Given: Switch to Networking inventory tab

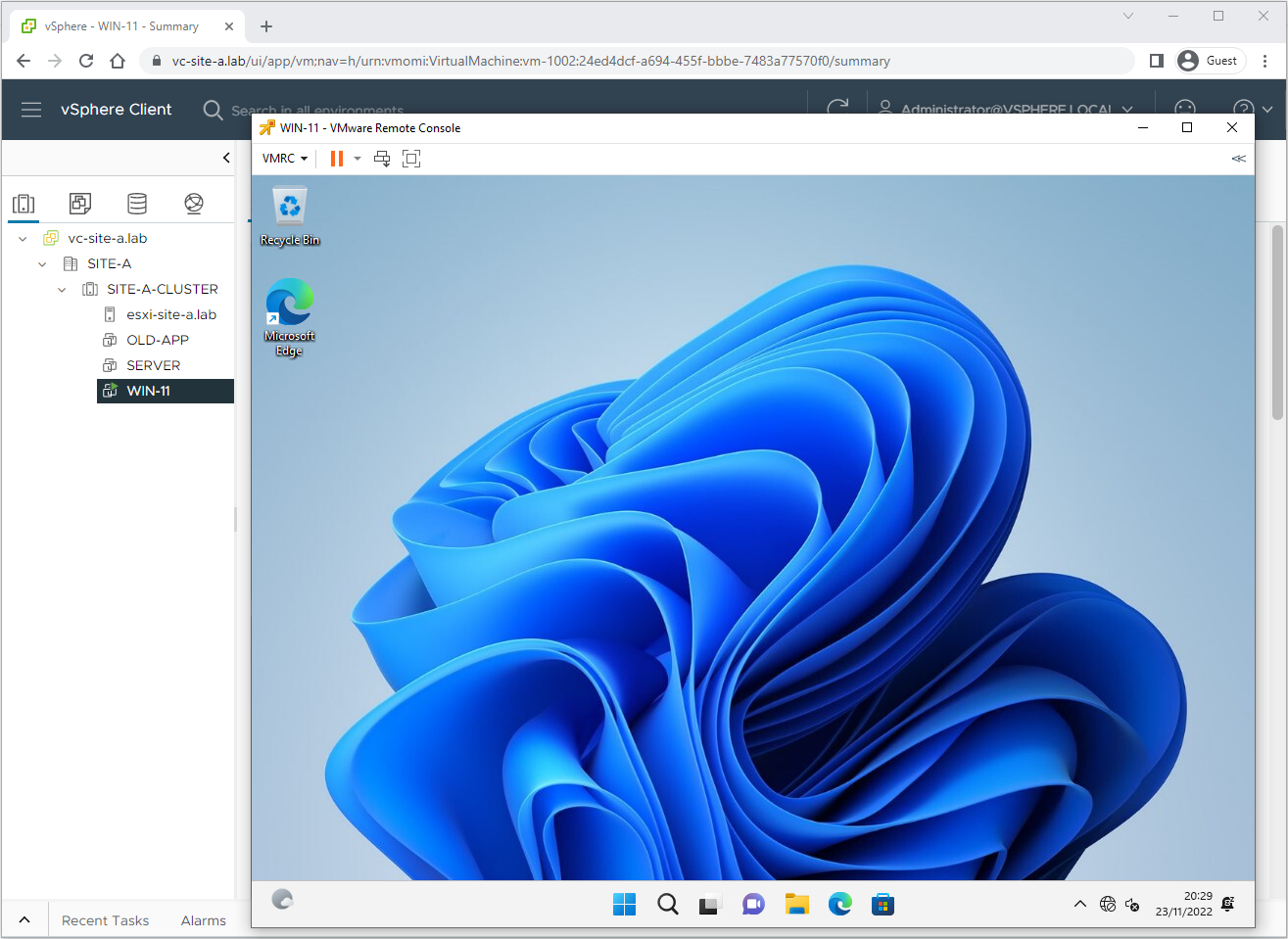Looking at the screenshot, I should (x=194, y=203).
